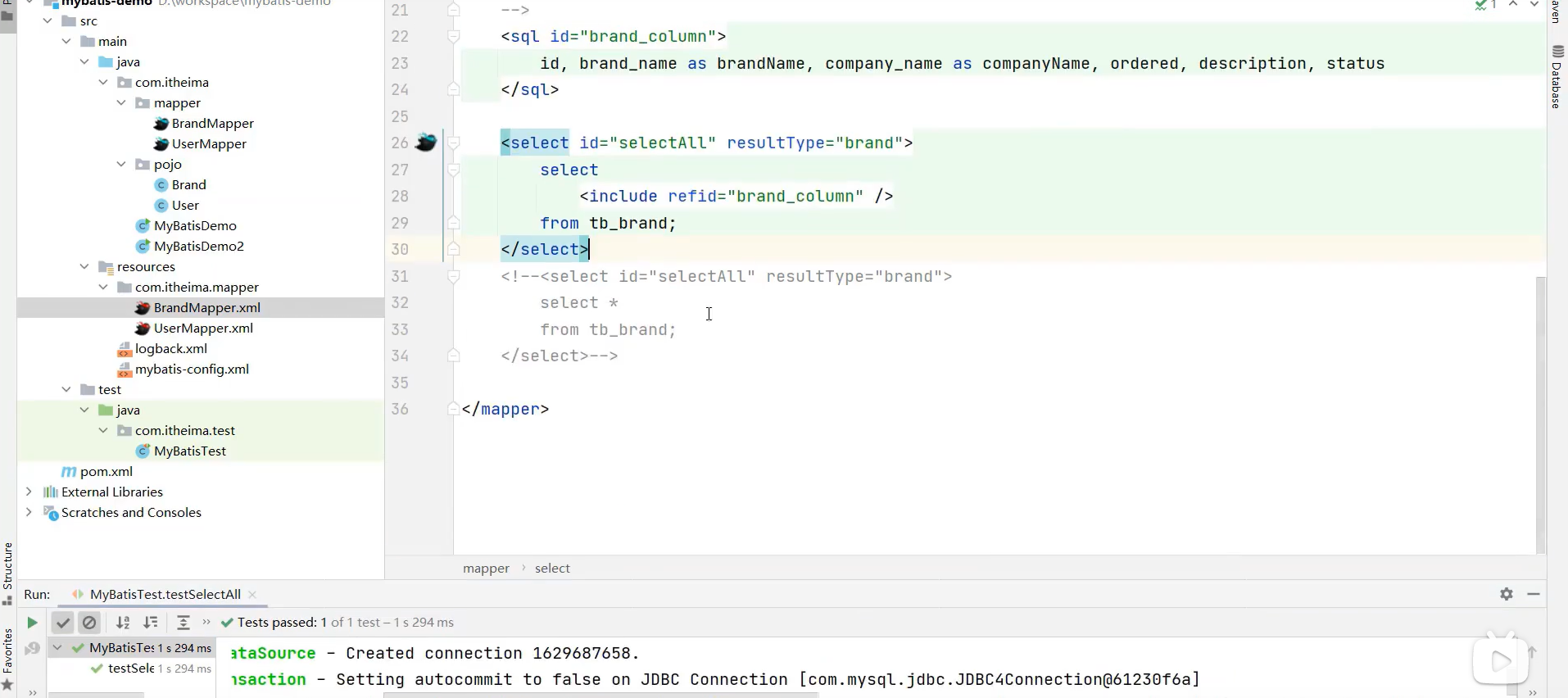Image resolution: width=1568 pixels, height=698 pixels.
Task: Close the MyBatisTest.testSelectAll run tab
Action: click(252, 595)
